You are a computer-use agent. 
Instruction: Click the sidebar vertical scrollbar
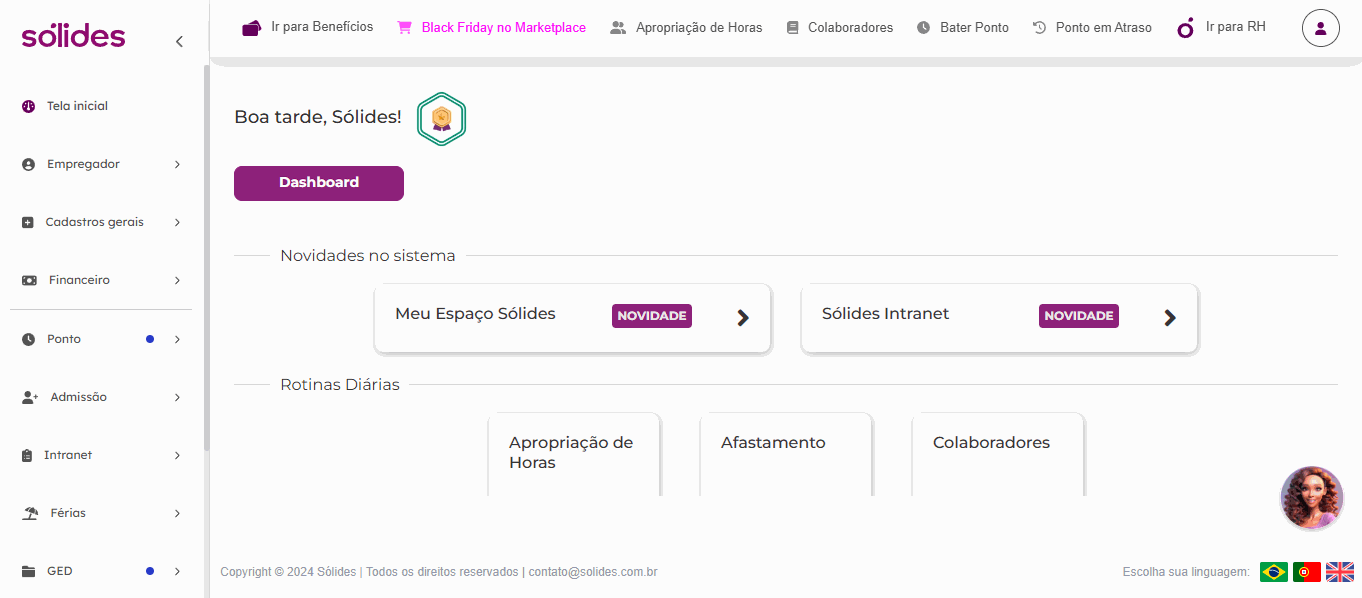click(x=207, y=260)
